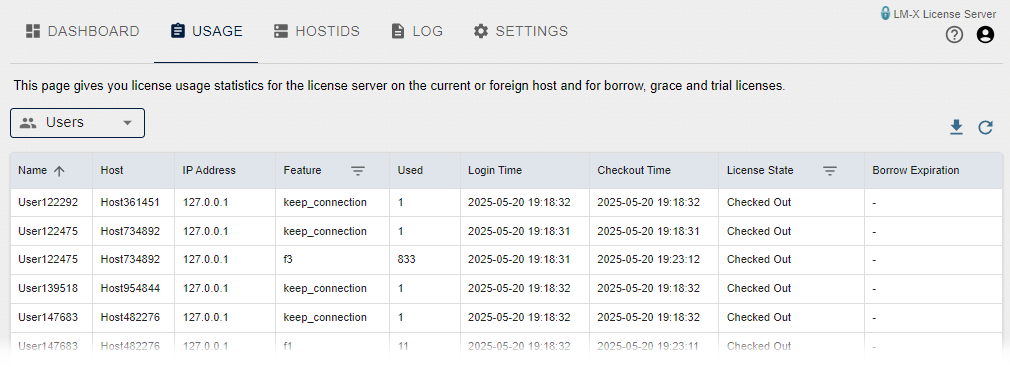This screenshot has height=367, width=1010.
Task: Select the Usage tab
Action: click(x=206, y=31)
